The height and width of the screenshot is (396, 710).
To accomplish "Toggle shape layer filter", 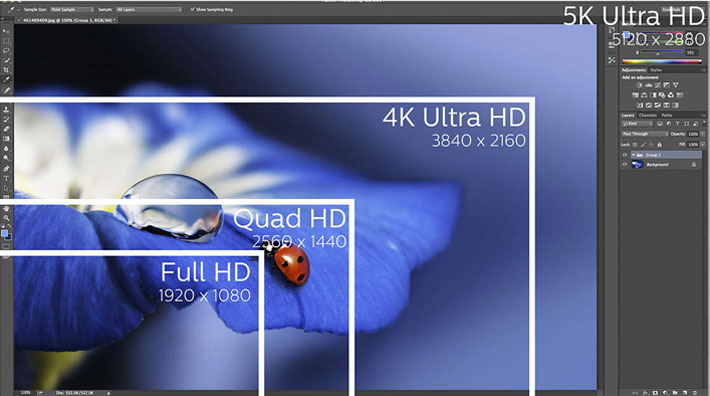I will click(686, 124).
